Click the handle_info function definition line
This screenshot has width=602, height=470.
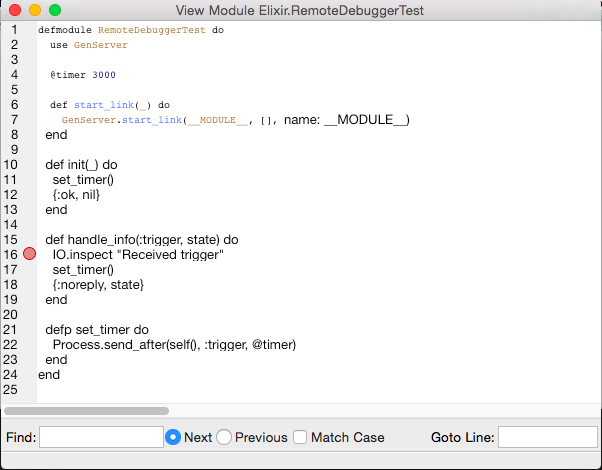[x=142, y=240]
